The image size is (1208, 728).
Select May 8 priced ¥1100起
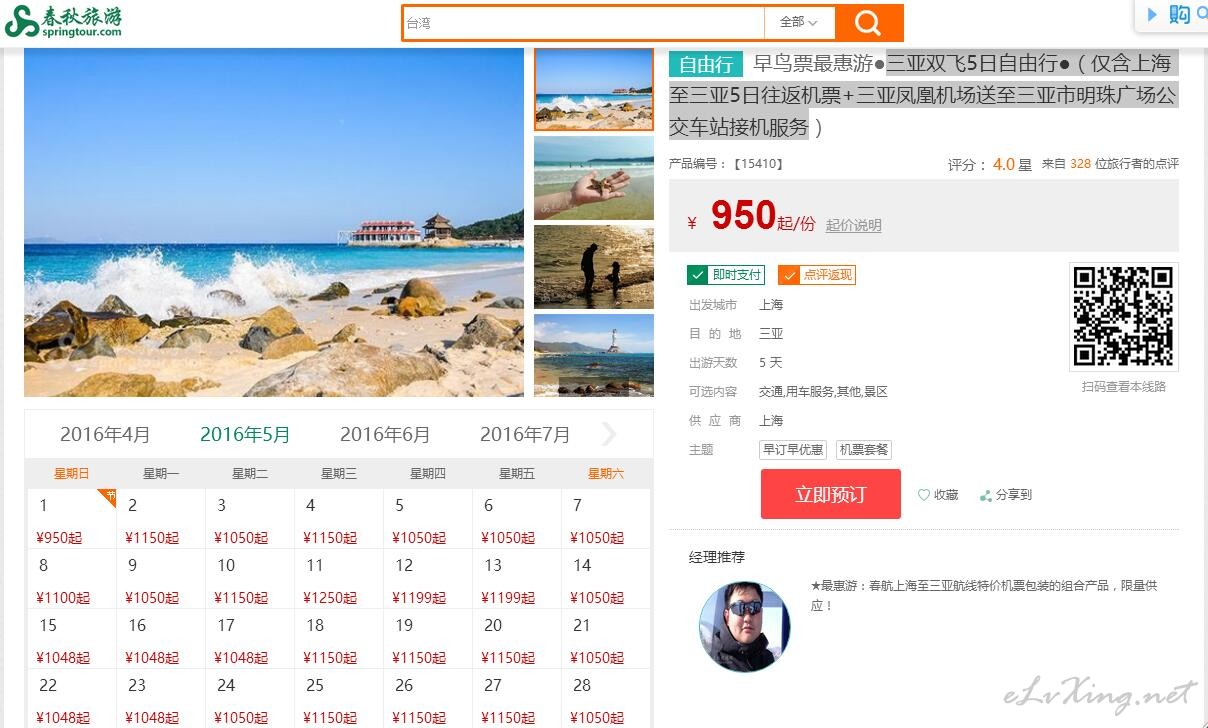pos(72,579)
